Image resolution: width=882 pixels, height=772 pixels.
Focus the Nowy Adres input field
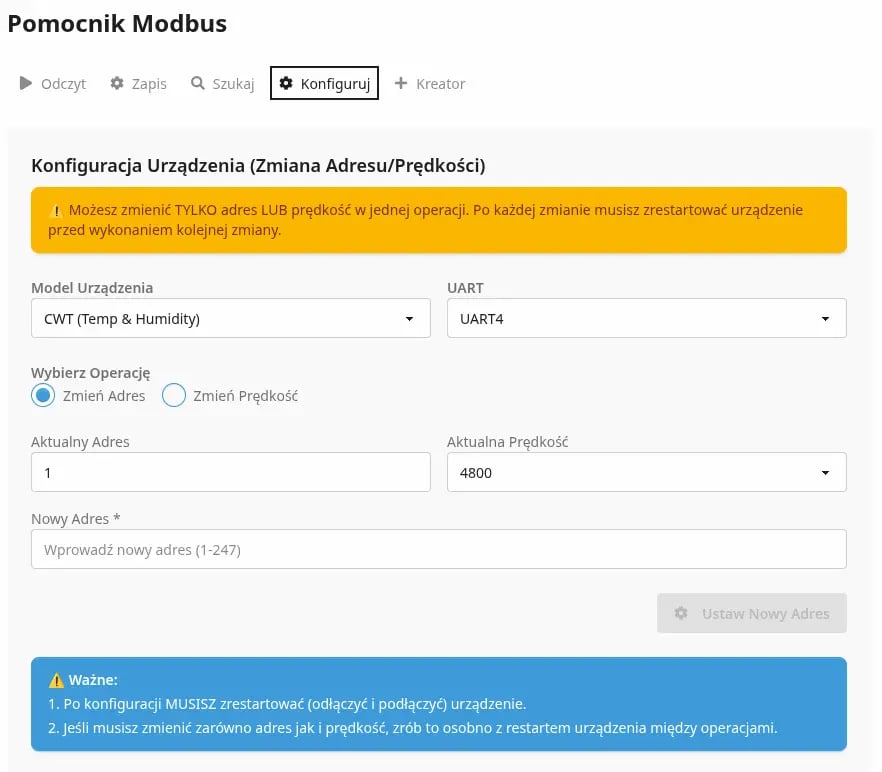[x=438, y=549]
